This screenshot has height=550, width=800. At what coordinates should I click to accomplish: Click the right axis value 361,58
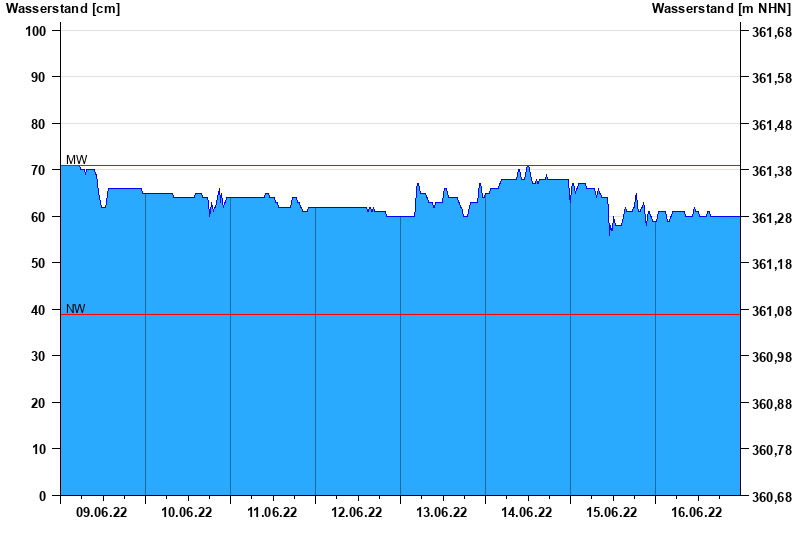[x=772, y=79]
